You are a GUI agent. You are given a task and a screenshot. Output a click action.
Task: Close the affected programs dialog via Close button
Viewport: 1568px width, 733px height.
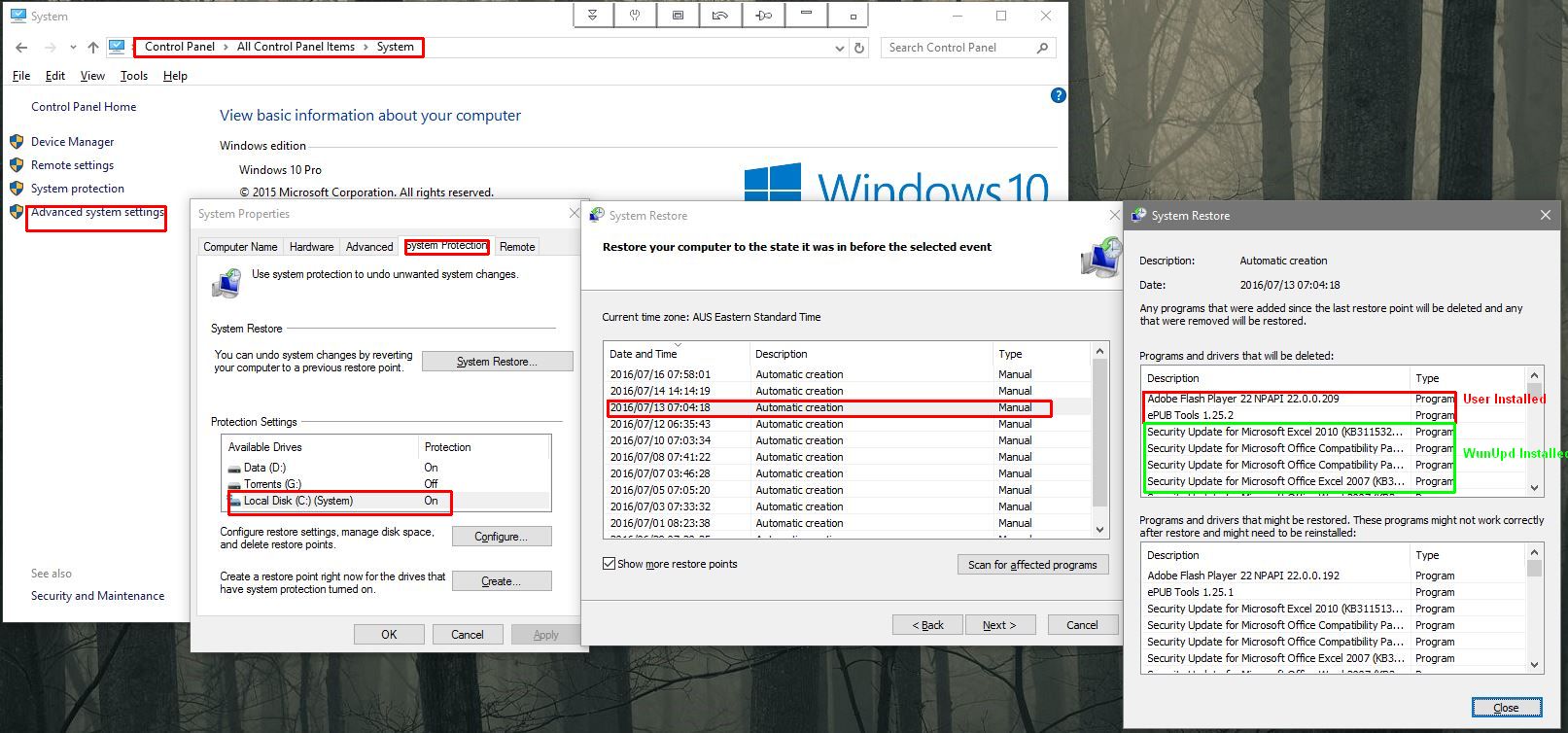1507,707
